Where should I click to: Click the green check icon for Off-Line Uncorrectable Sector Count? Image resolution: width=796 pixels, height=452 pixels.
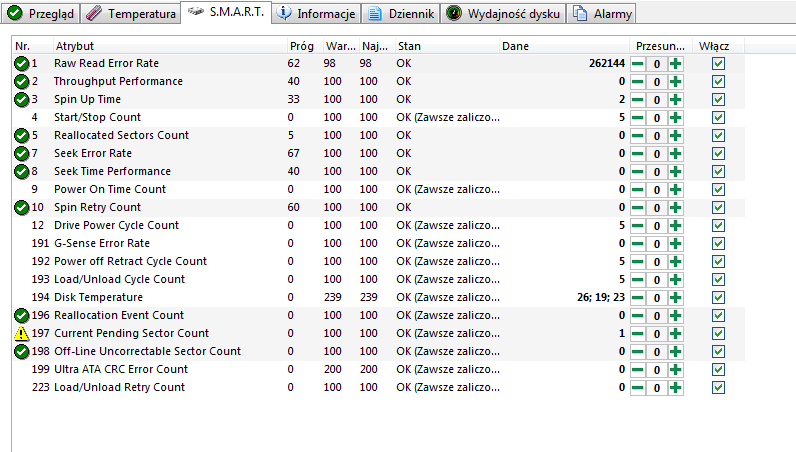(21, 351)
